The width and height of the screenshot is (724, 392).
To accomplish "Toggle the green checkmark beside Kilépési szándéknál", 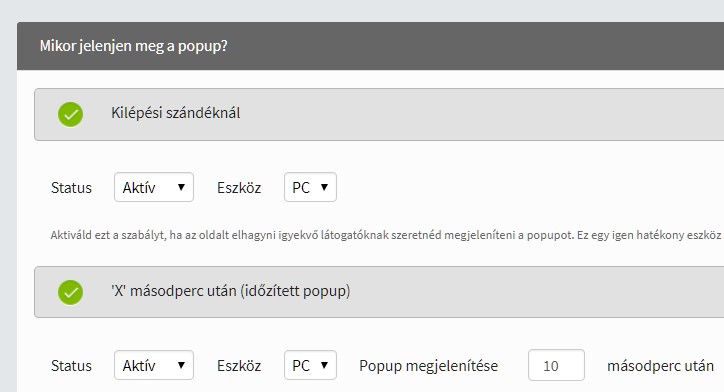I will [70, 115].
